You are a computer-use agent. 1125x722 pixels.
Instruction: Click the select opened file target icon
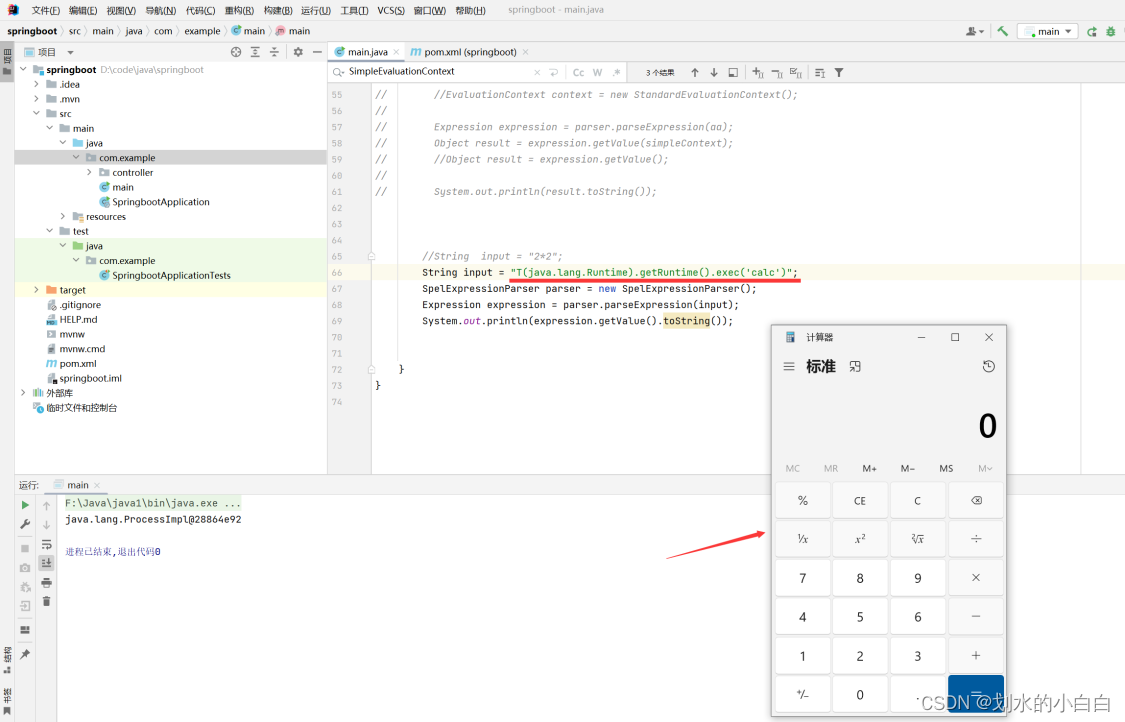(x=236, y=52)
